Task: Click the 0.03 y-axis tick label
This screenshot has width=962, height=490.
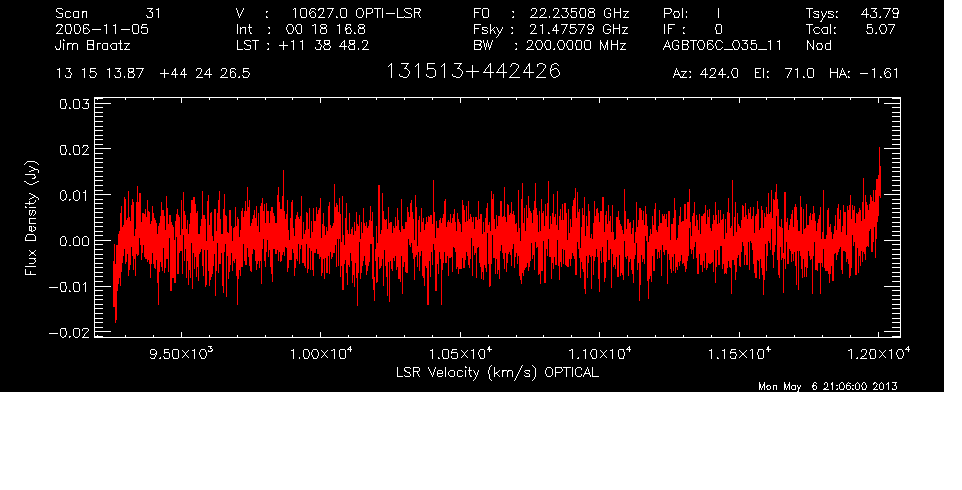Action: pyautogui.click(x=74, y=104)
